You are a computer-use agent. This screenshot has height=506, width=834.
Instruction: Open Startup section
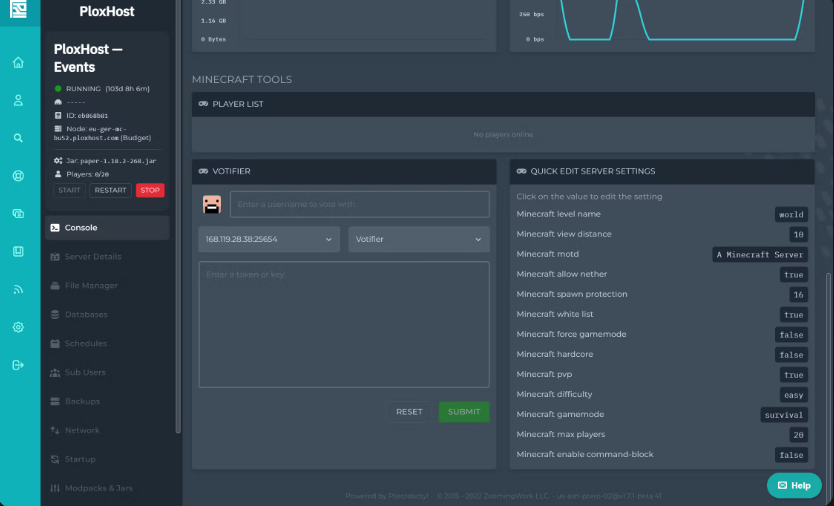click(107, 459)
